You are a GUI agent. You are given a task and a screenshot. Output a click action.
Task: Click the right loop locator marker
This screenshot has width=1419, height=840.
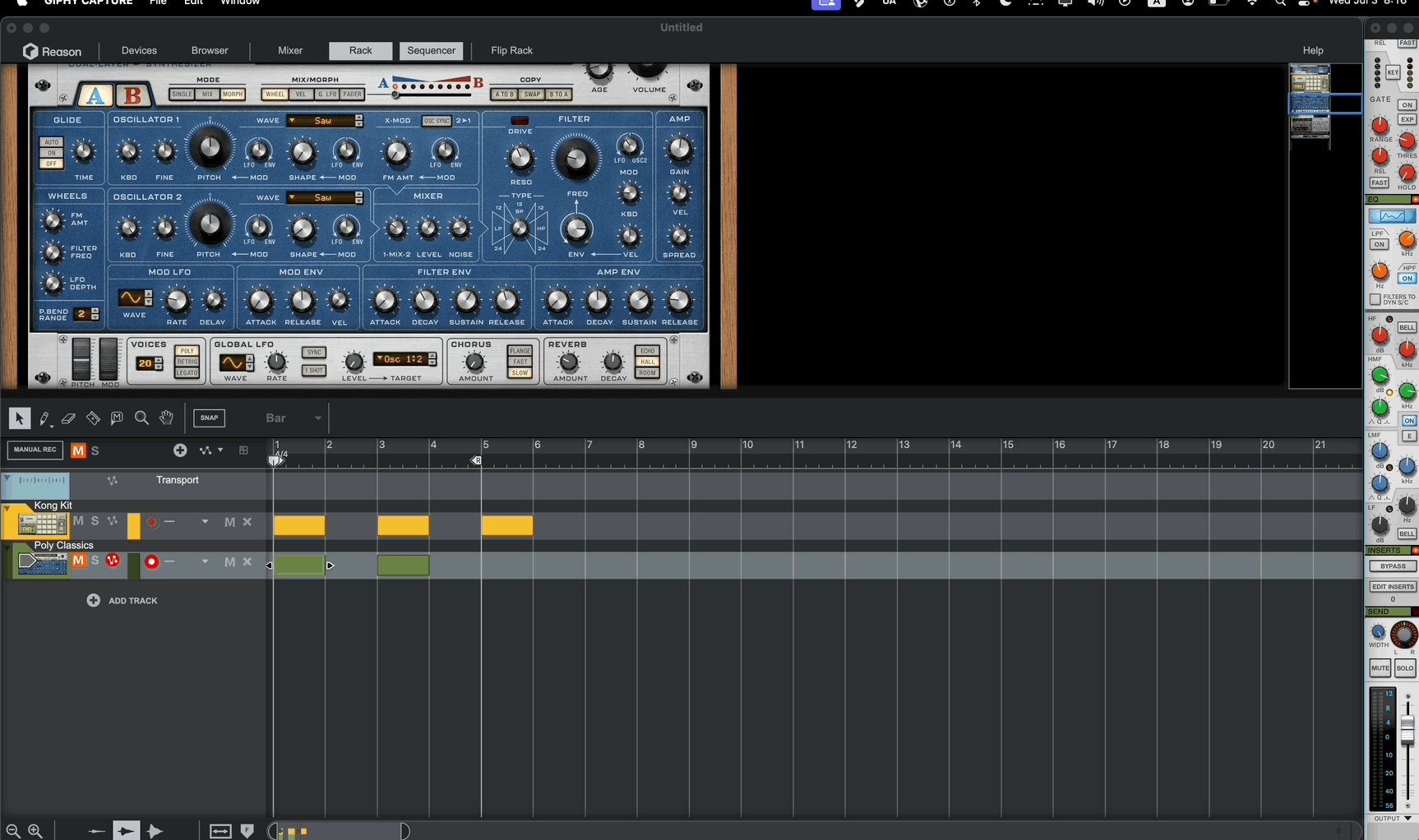pyautogui.click(x=476, y=461)
